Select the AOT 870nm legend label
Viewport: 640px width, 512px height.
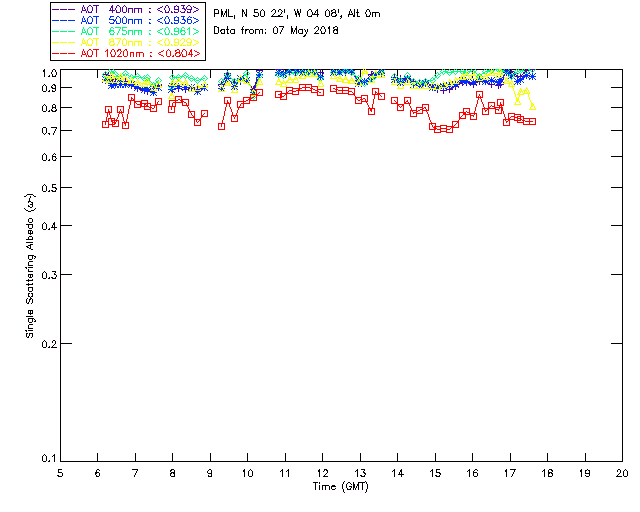[140, 42]
